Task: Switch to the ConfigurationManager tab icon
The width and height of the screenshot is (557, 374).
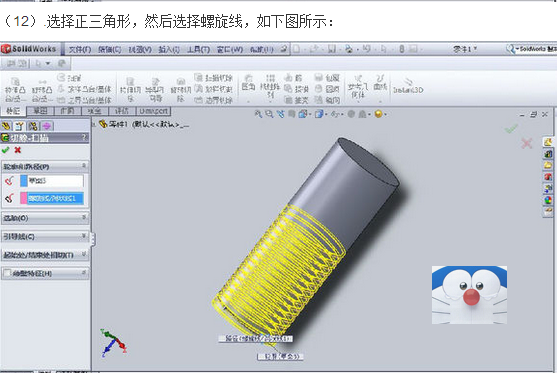Action: click(33, 126)
